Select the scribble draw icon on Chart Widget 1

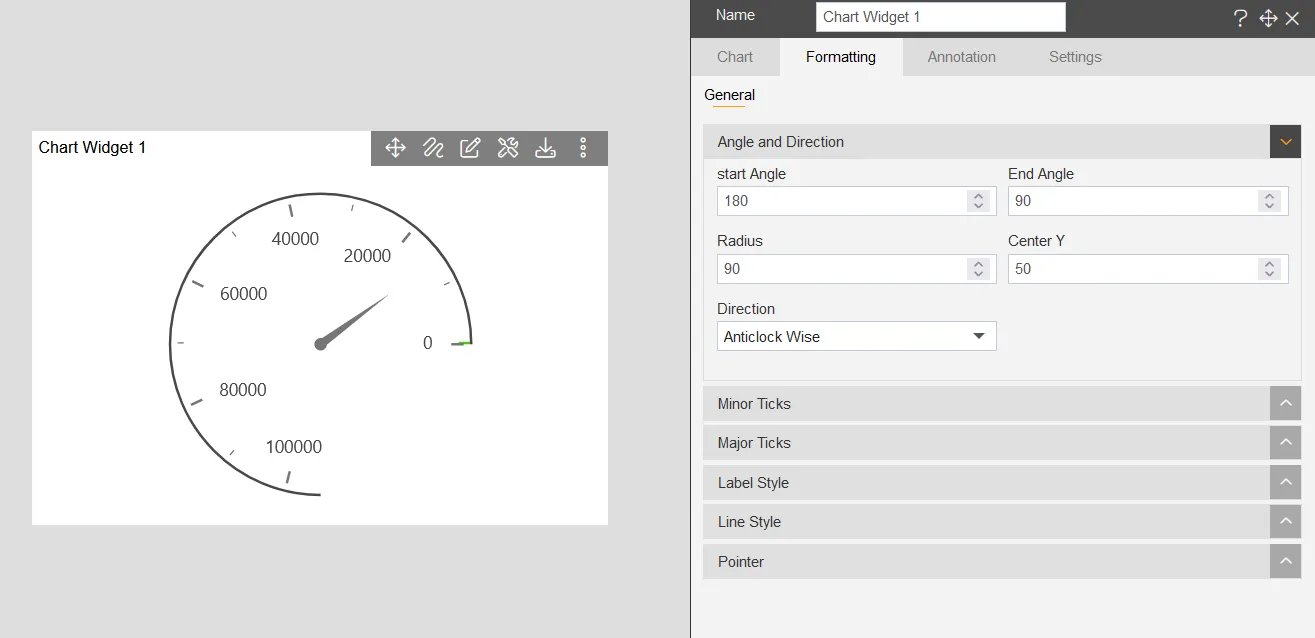[x=432, y=147]
